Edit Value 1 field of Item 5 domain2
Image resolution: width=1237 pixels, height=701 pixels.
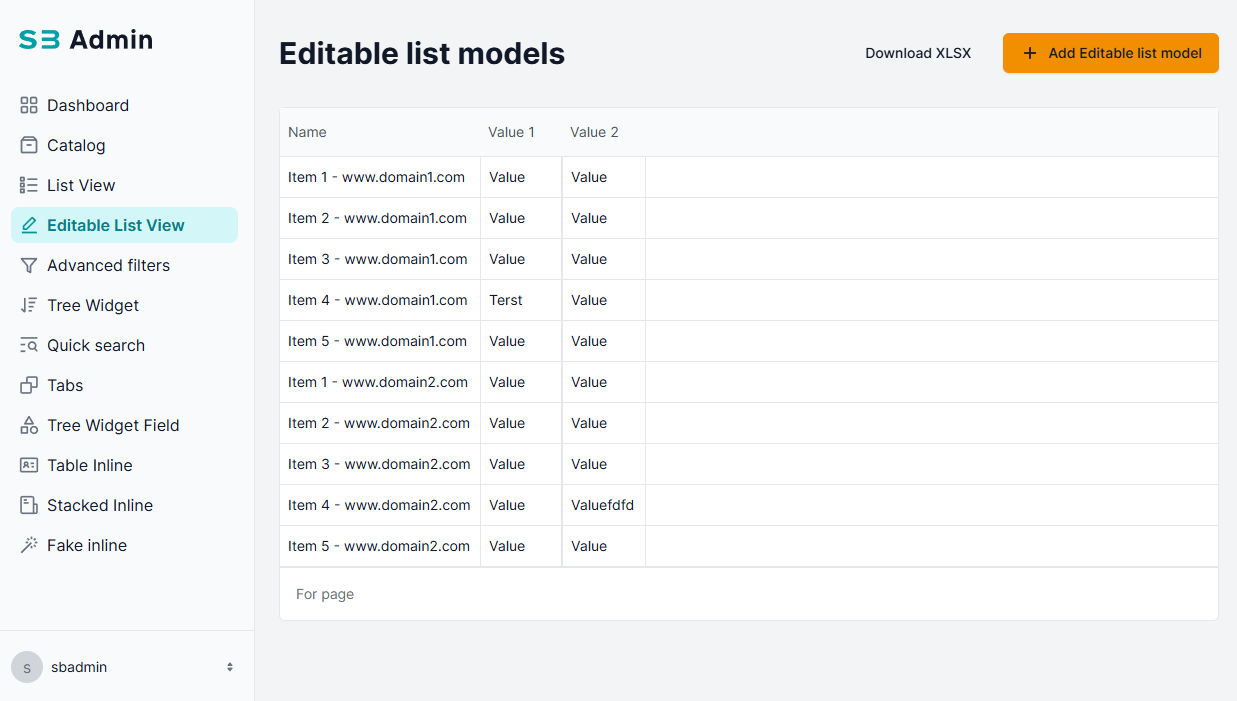click(521, 546)
